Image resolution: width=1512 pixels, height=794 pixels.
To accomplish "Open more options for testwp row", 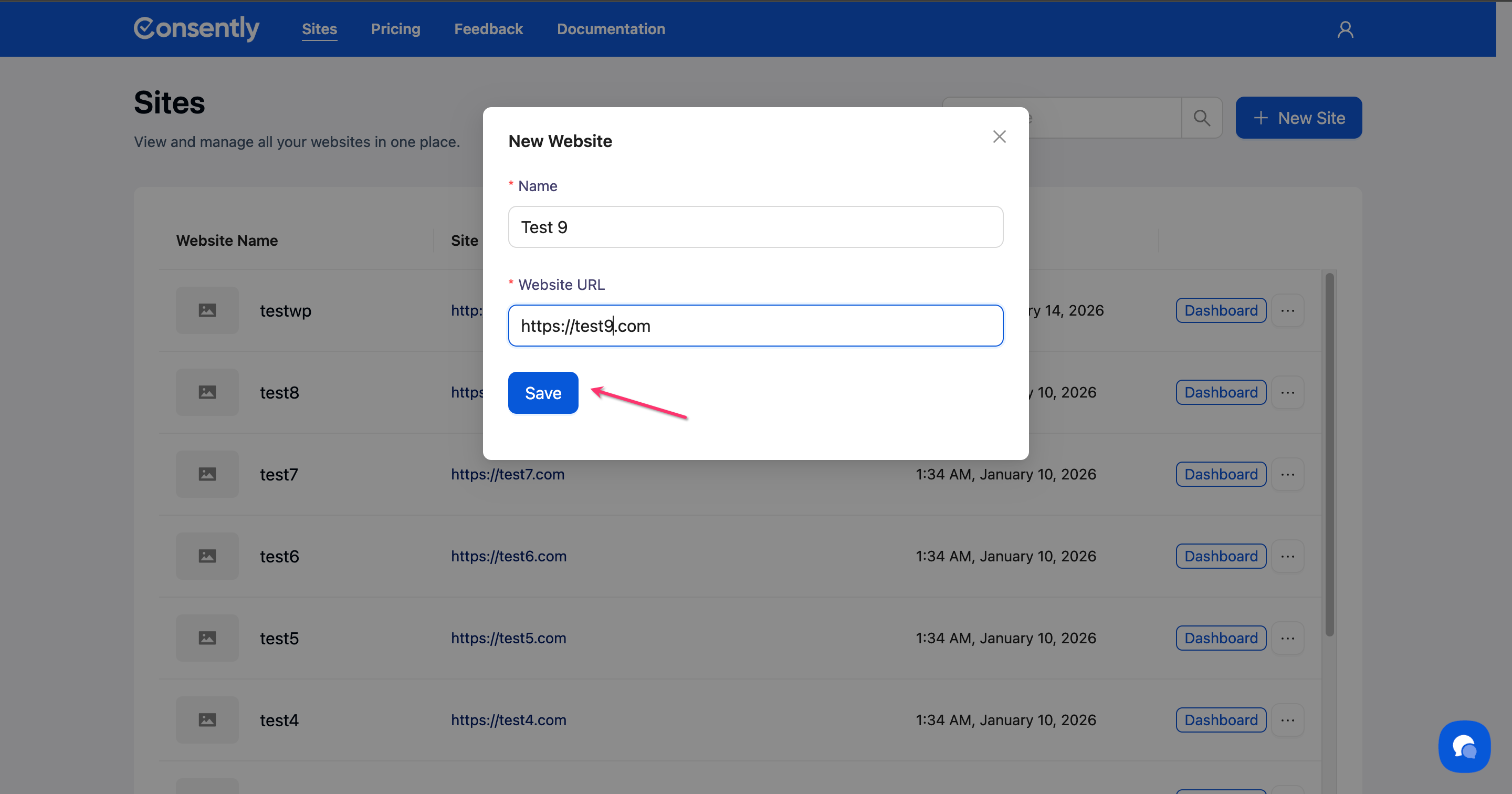I will pos(1287,310).
